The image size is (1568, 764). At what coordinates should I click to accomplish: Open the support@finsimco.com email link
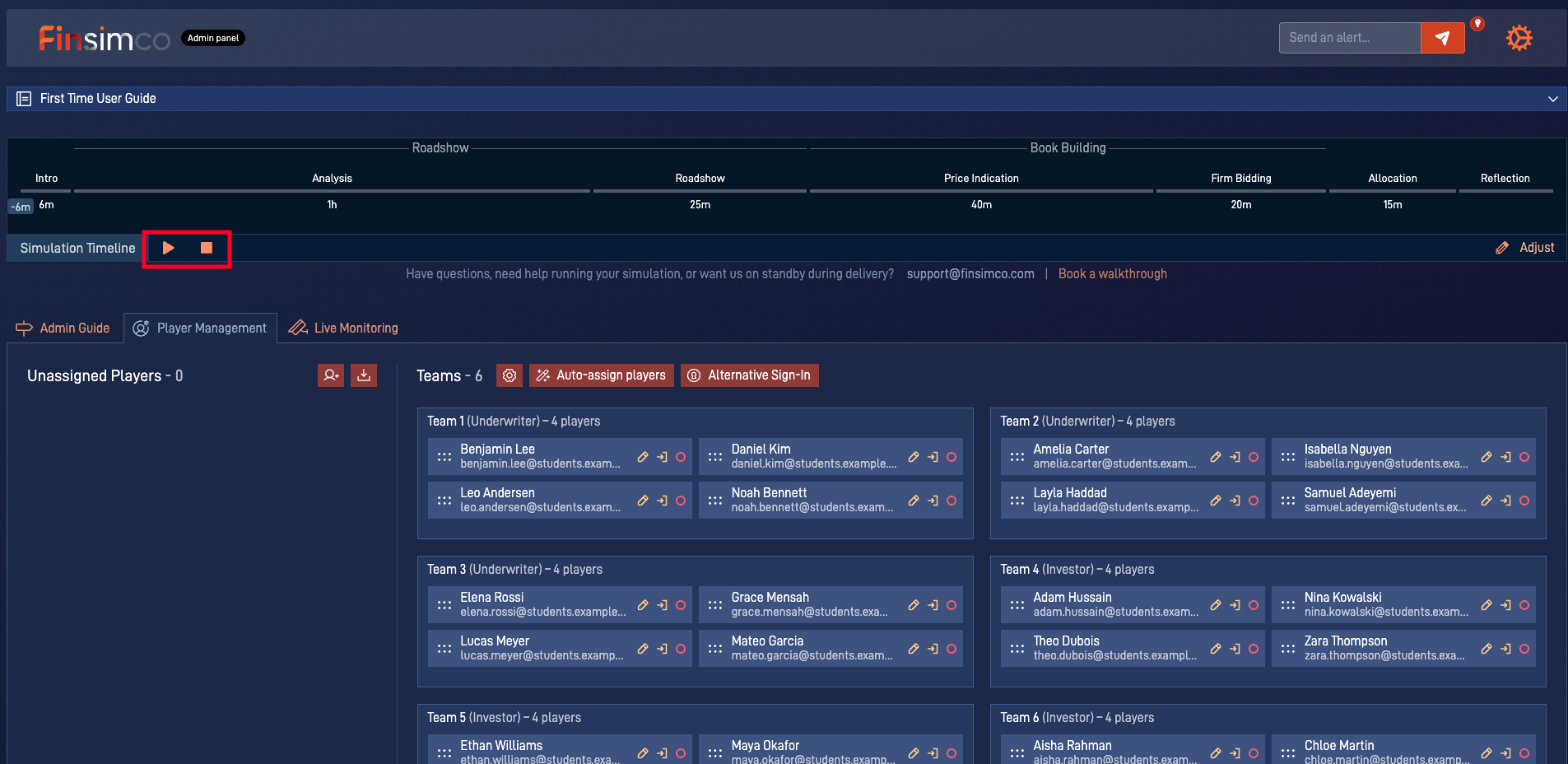point(970,274)
